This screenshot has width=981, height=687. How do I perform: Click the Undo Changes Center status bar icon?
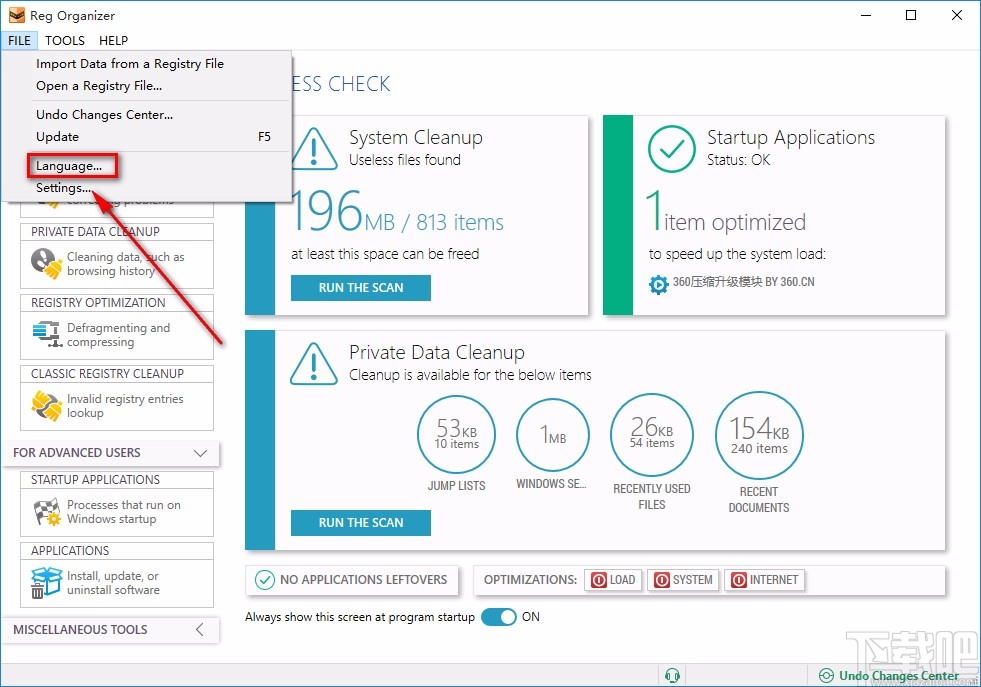coord(826,676)
